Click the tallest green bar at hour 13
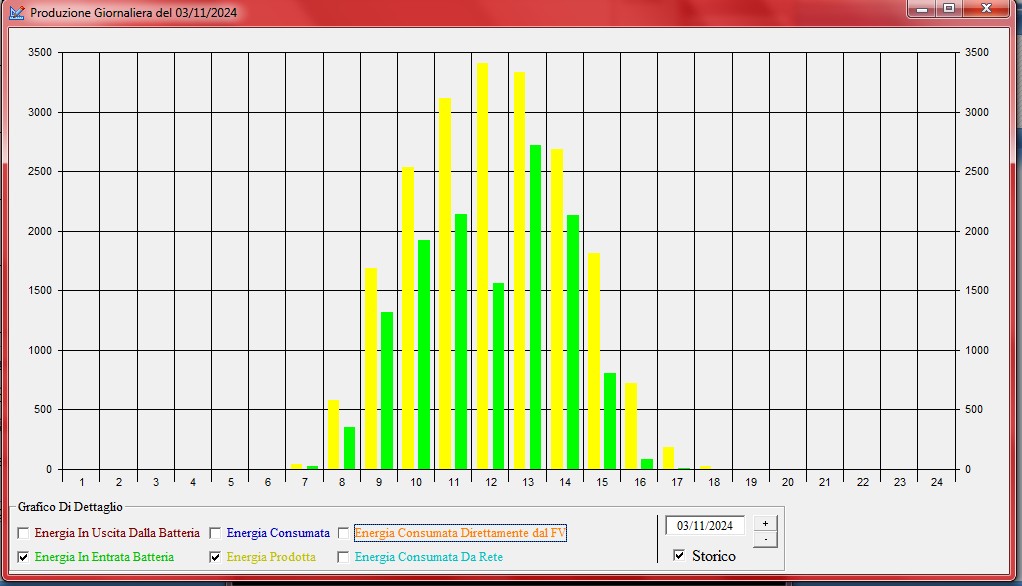This screenshot has width=1022, height=586. (535, 307)
